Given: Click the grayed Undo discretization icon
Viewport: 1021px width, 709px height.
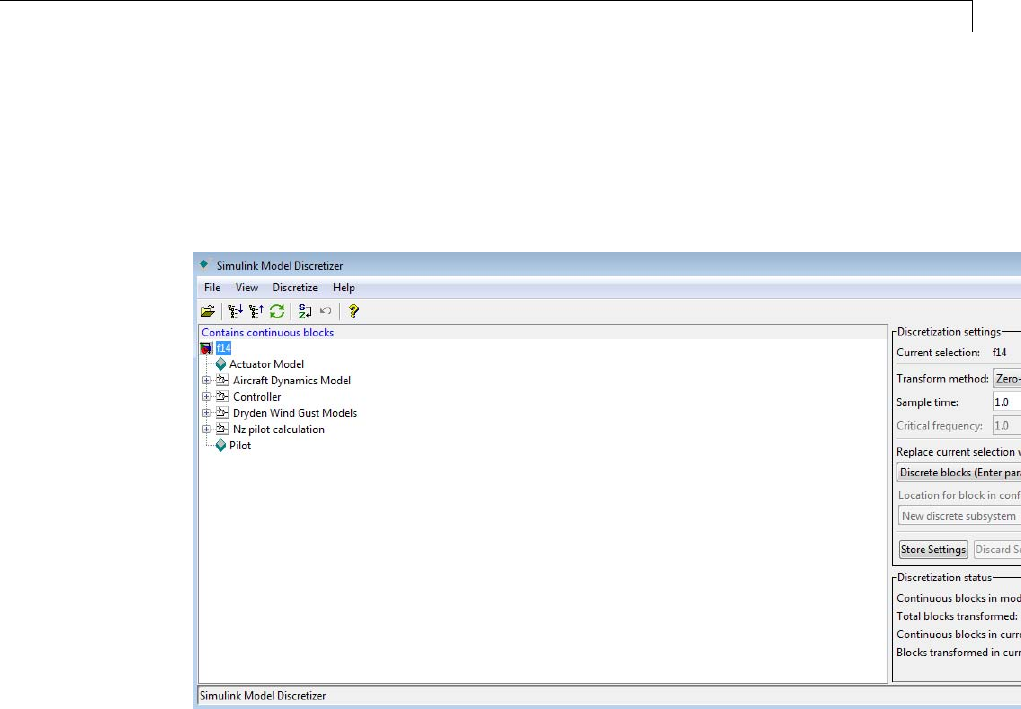Looking at the screenshot, I should (x=326, y=311).
